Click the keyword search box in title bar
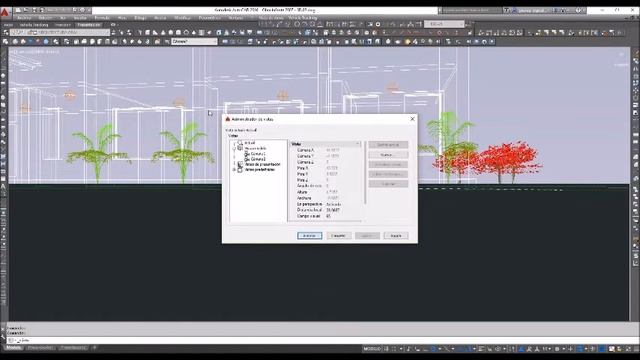Image resolution: width=640 pixels, height=360 pixels. (x=471, y=11)
